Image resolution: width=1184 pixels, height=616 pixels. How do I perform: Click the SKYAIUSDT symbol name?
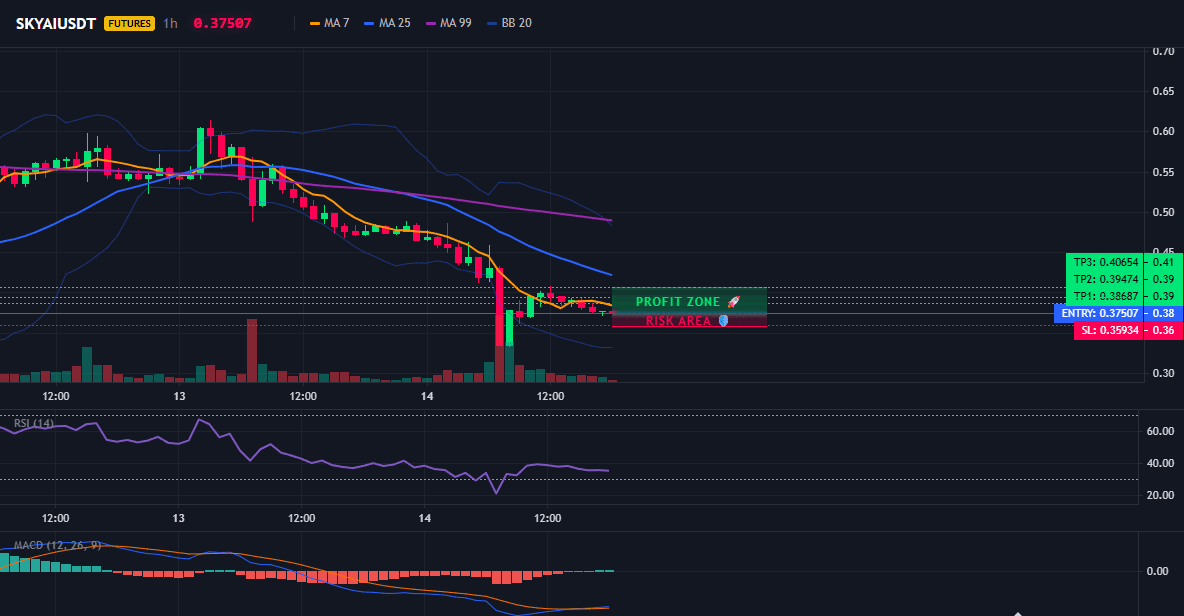[56, 23]
